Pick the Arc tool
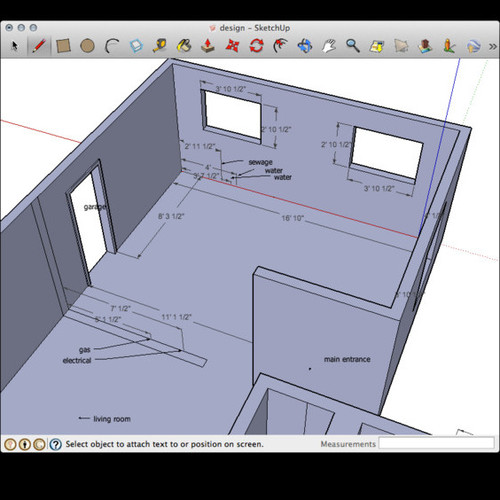Screen dimensions: 500x500 point(112,46)
